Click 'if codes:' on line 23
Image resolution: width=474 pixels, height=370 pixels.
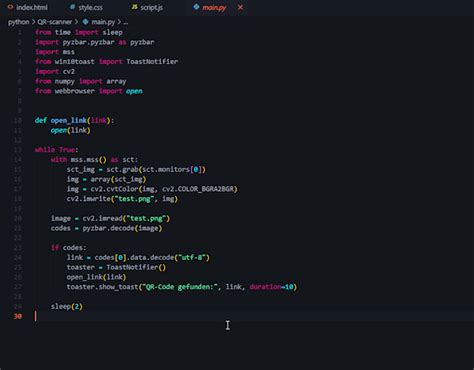[69, 248]
